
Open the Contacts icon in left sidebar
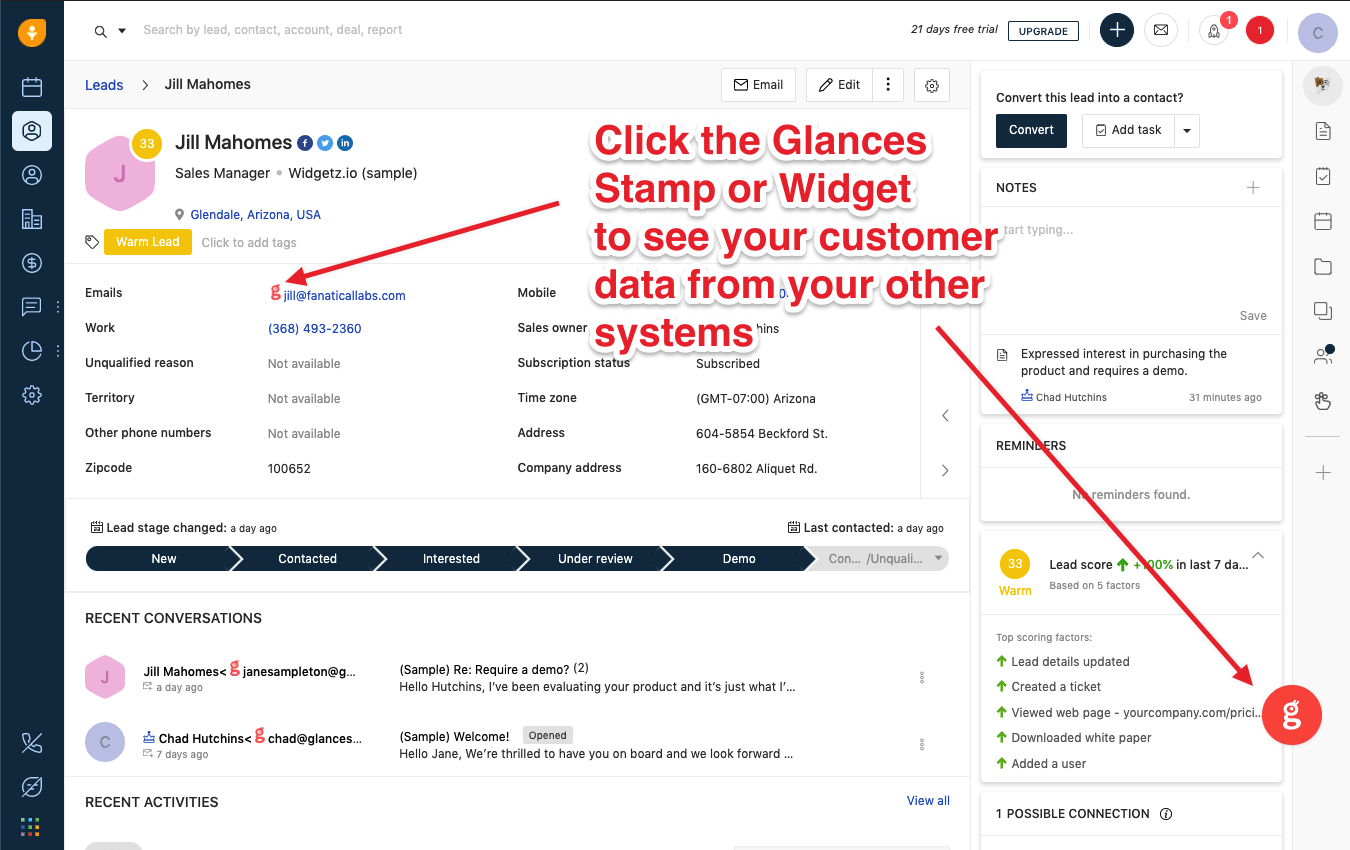point(32,175)
